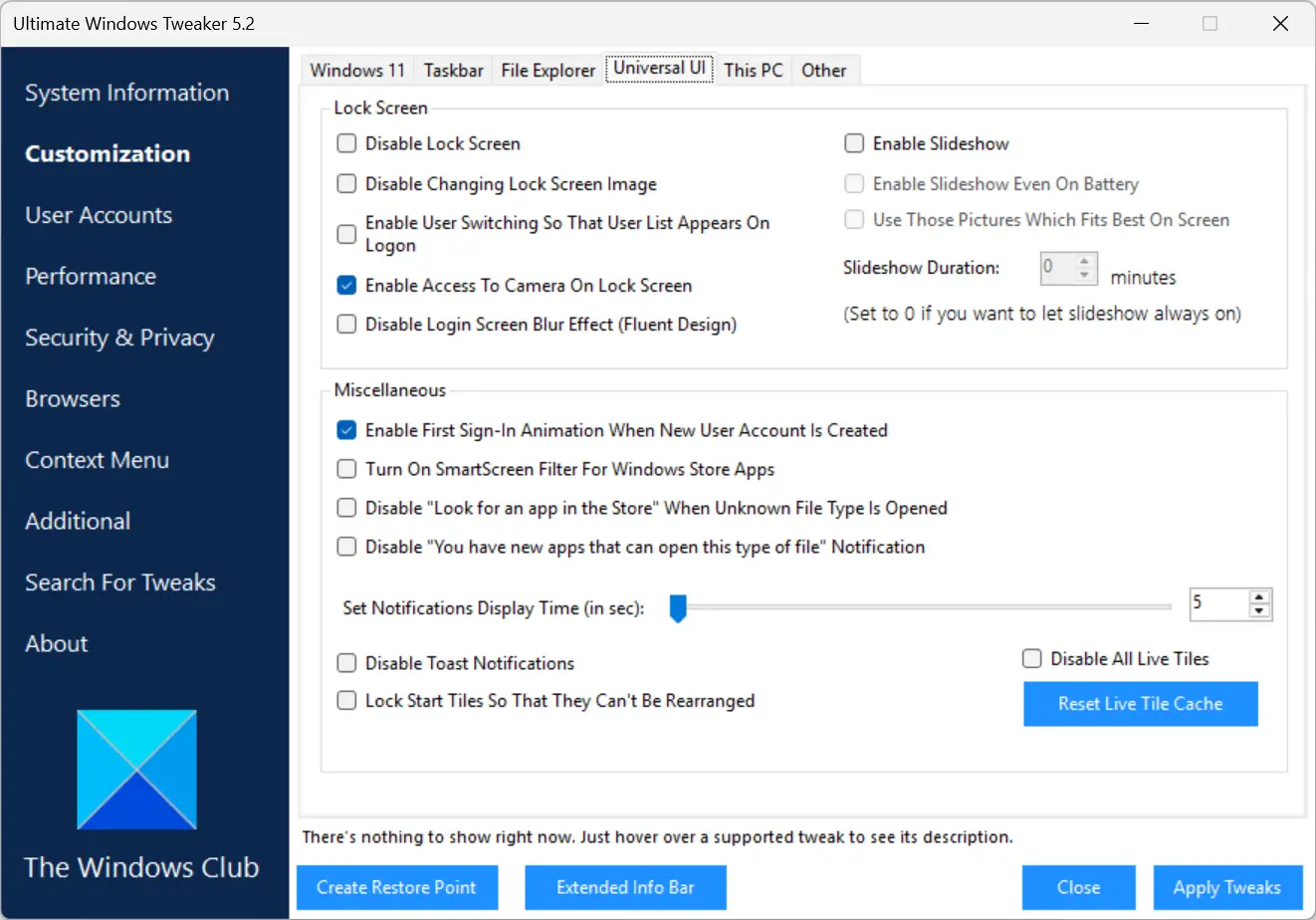
Task: Uncheck Enable First Sign-In Animation
Action: tap(346, 430)
